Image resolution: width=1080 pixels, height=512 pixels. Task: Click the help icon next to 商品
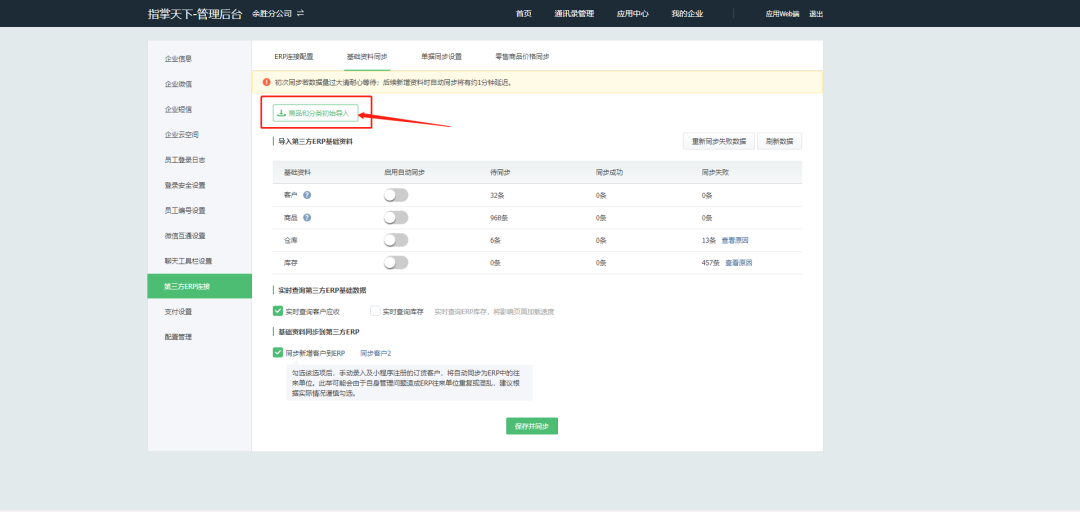[x=307, y=217]
